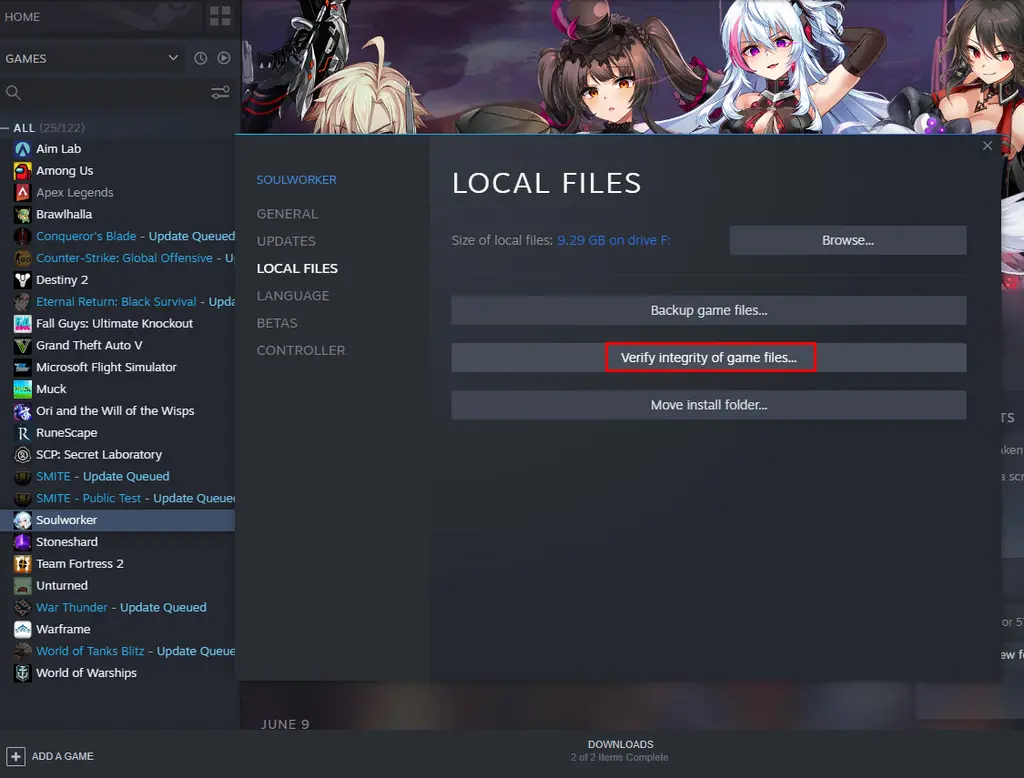Click Move install folder button

pyautogui.click(x=709, y=405)
